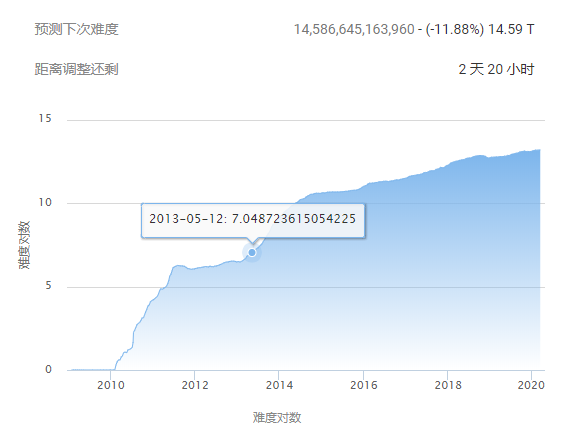
Task: Click the 2012 x-axis label
Action: point(195,385)
